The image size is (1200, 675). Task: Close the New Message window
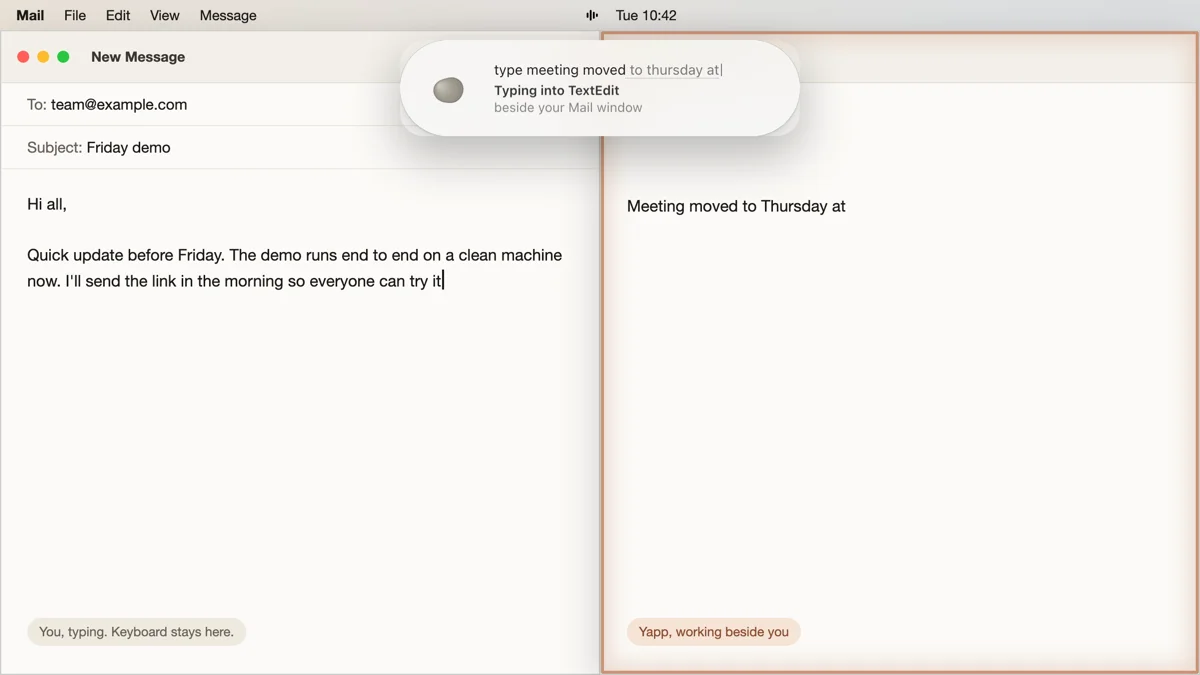coord(23,57)
